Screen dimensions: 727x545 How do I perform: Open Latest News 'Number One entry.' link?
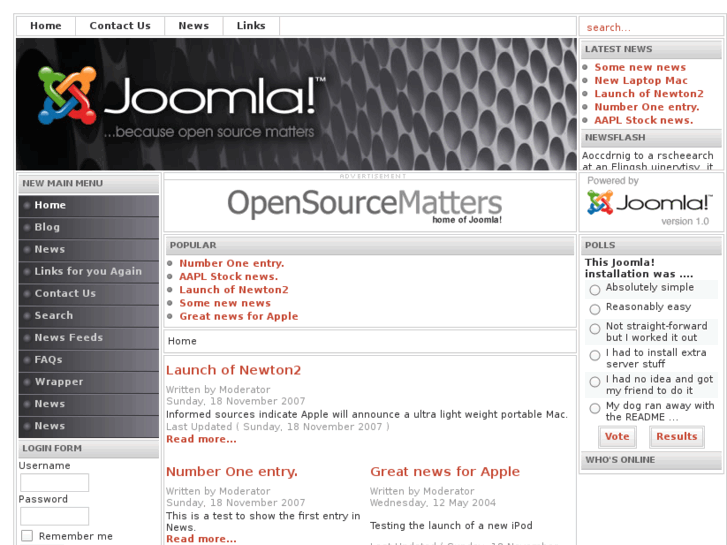pos(647,107)
